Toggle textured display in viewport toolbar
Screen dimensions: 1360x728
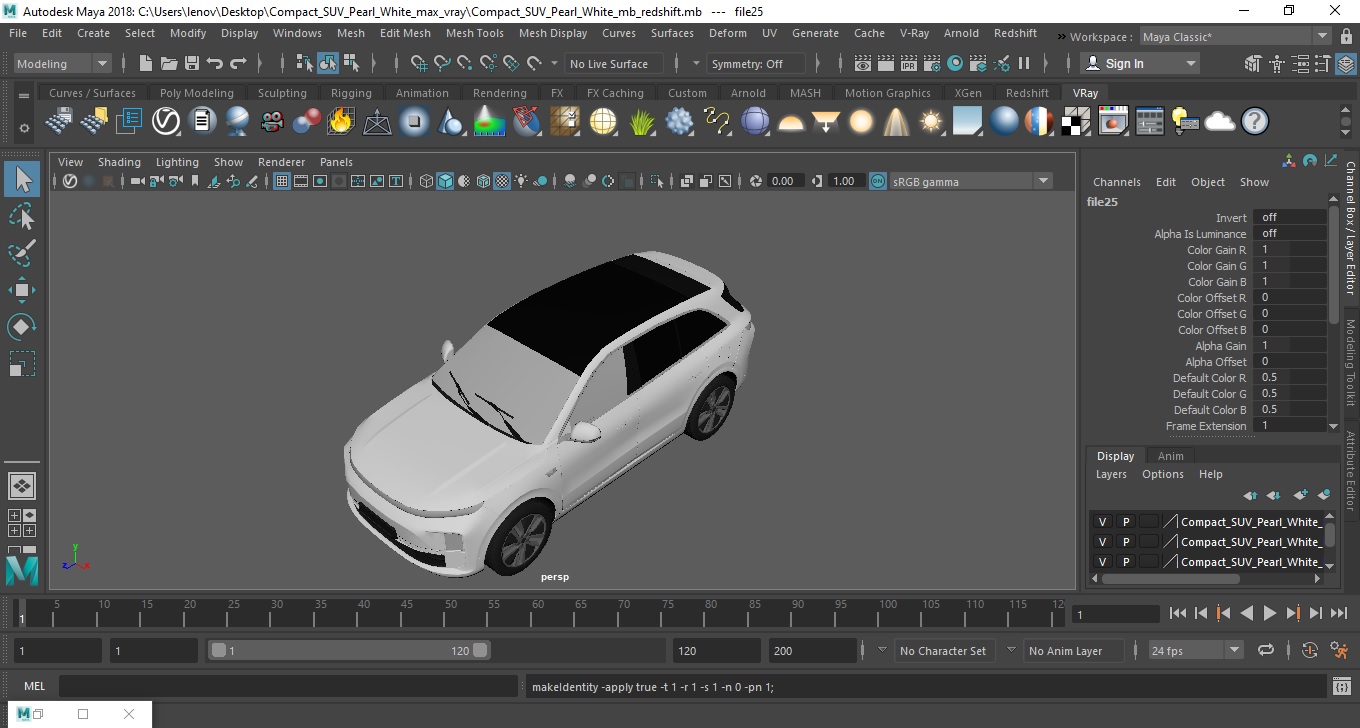click(x=503, y=181)
